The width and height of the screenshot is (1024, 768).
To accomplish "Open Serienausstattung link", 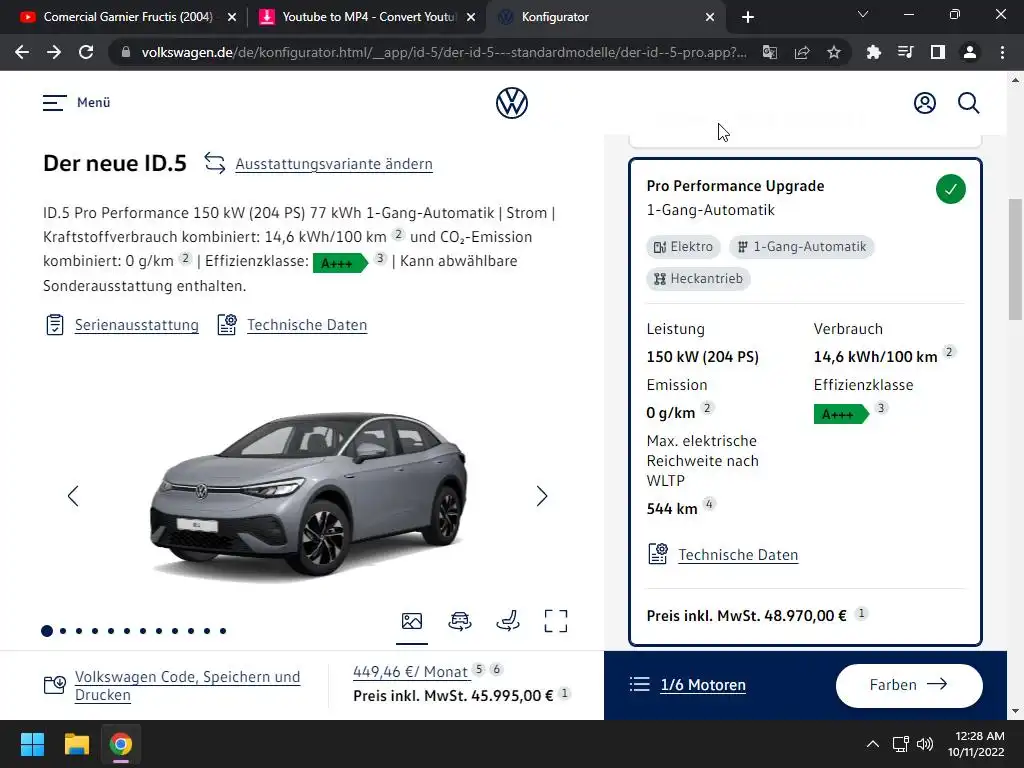I will [x=136, y=325].
